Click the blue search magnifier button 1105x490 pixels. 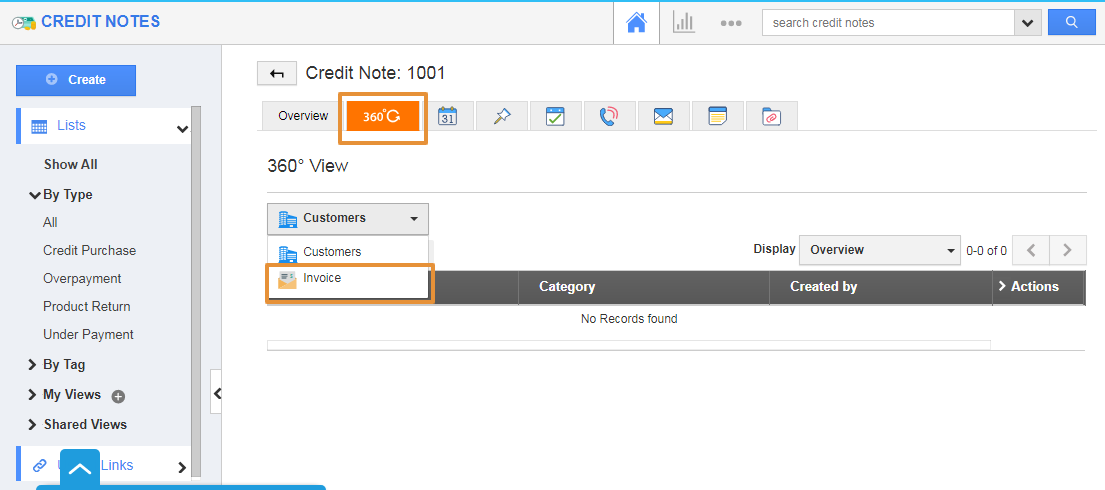coord(1071,22)
